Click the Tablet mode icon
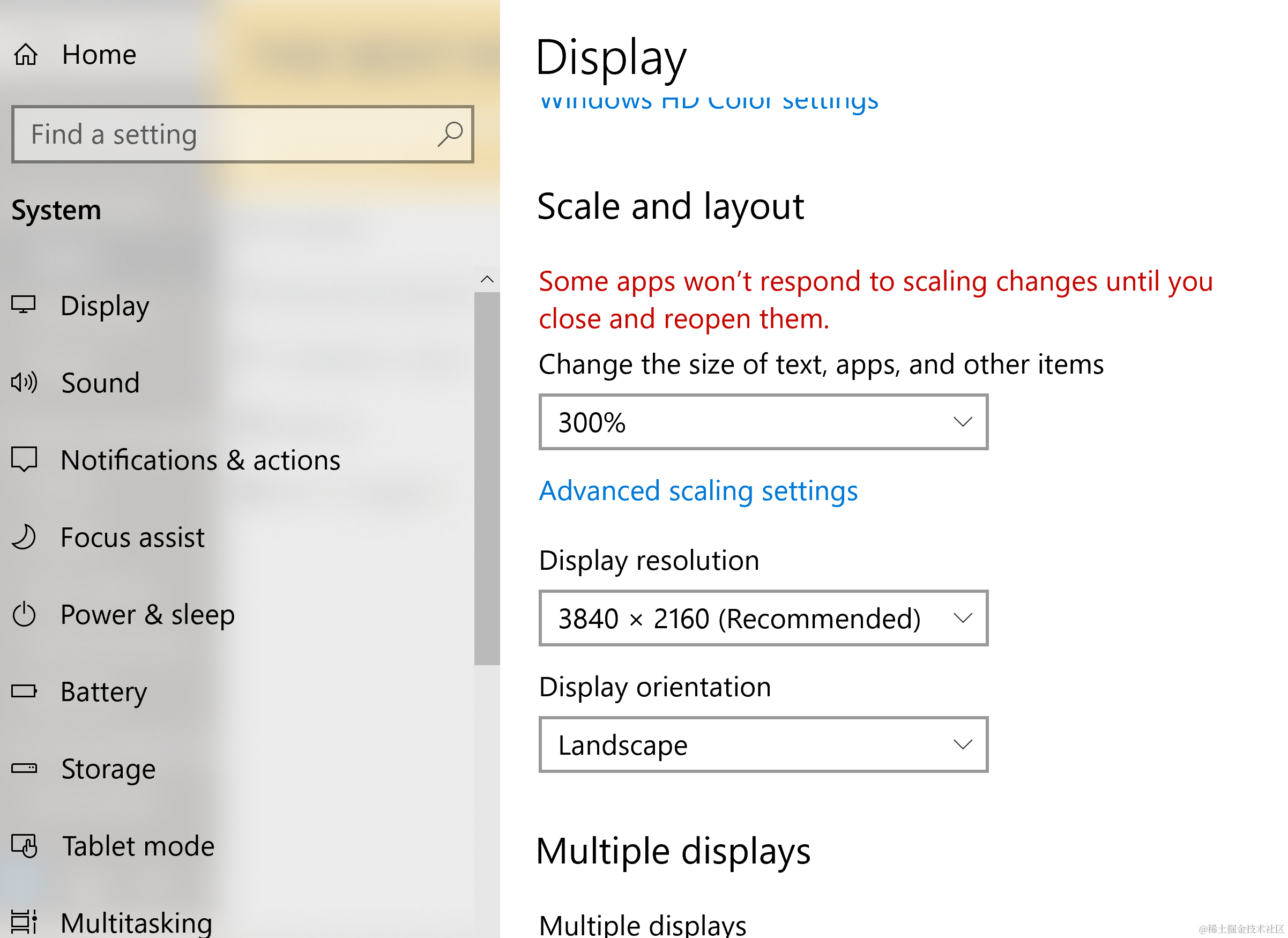 [24, 846]
